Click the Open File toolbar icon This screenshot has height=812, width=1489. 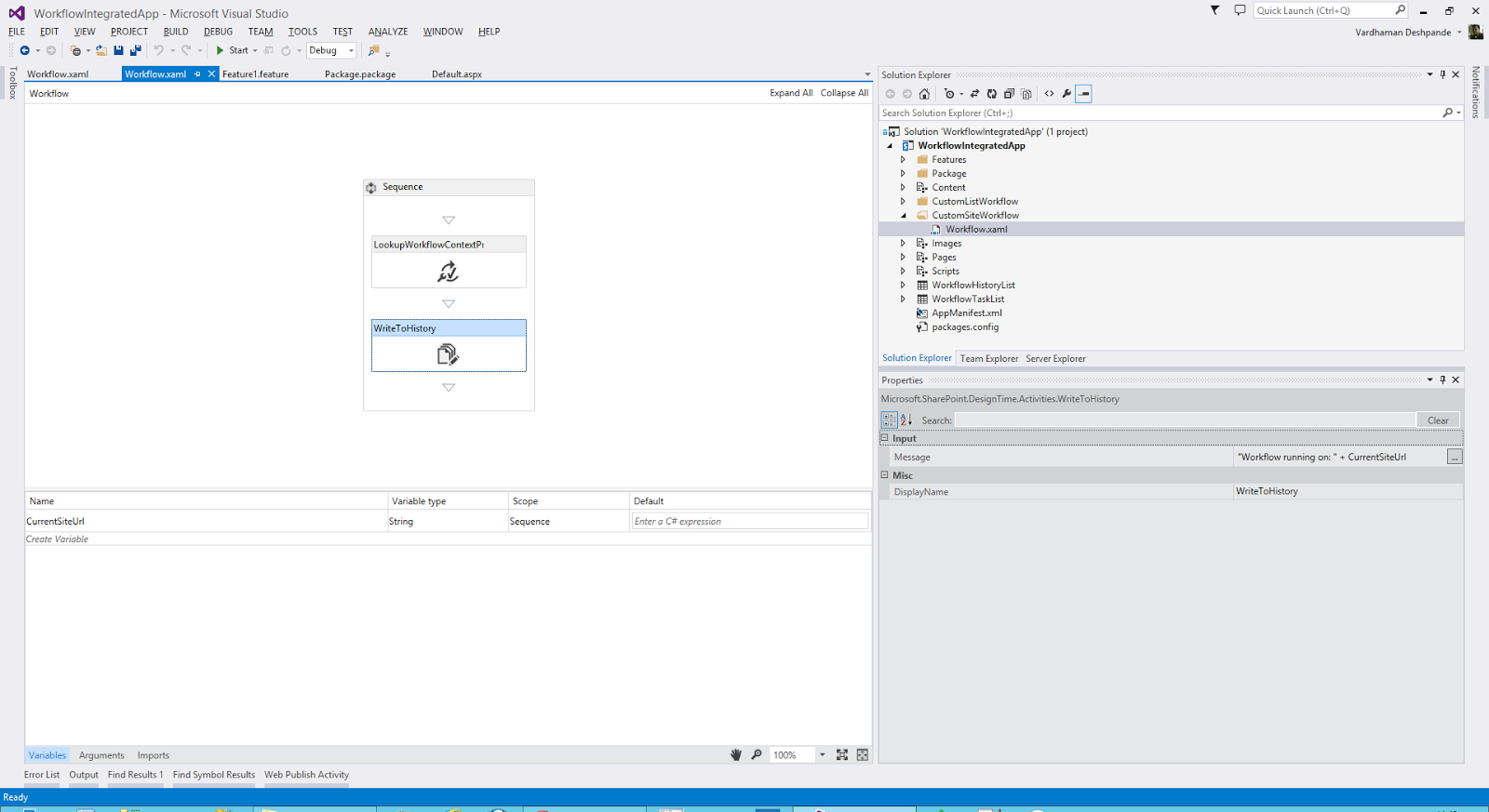pyautogui.click(x=101, y=50)
